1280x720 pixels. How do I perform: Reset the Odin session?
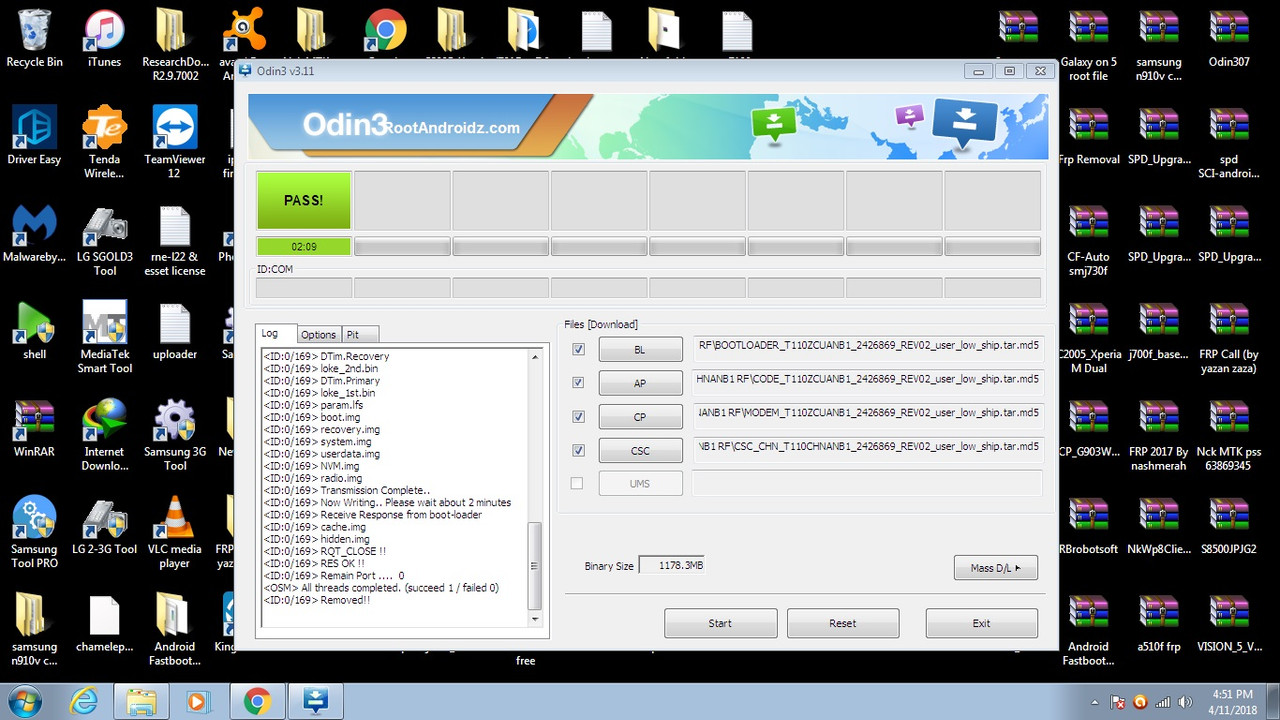[x=842, y=623]
